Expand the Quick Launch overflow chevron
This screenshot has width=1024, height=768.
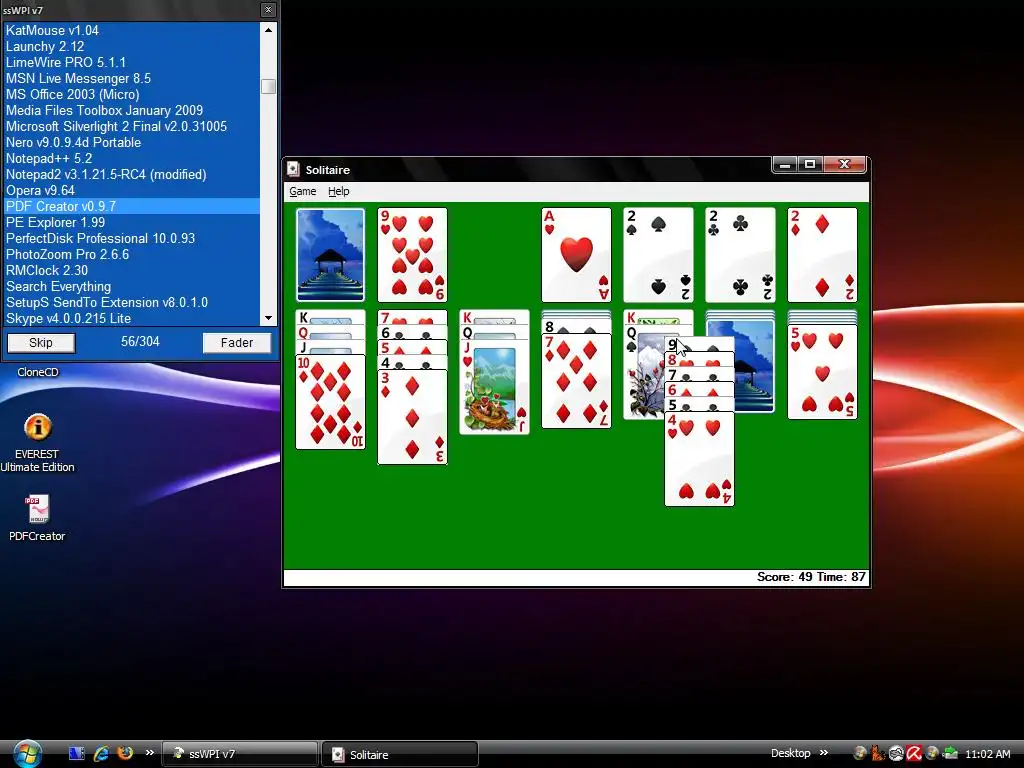[x=150, y=752]
